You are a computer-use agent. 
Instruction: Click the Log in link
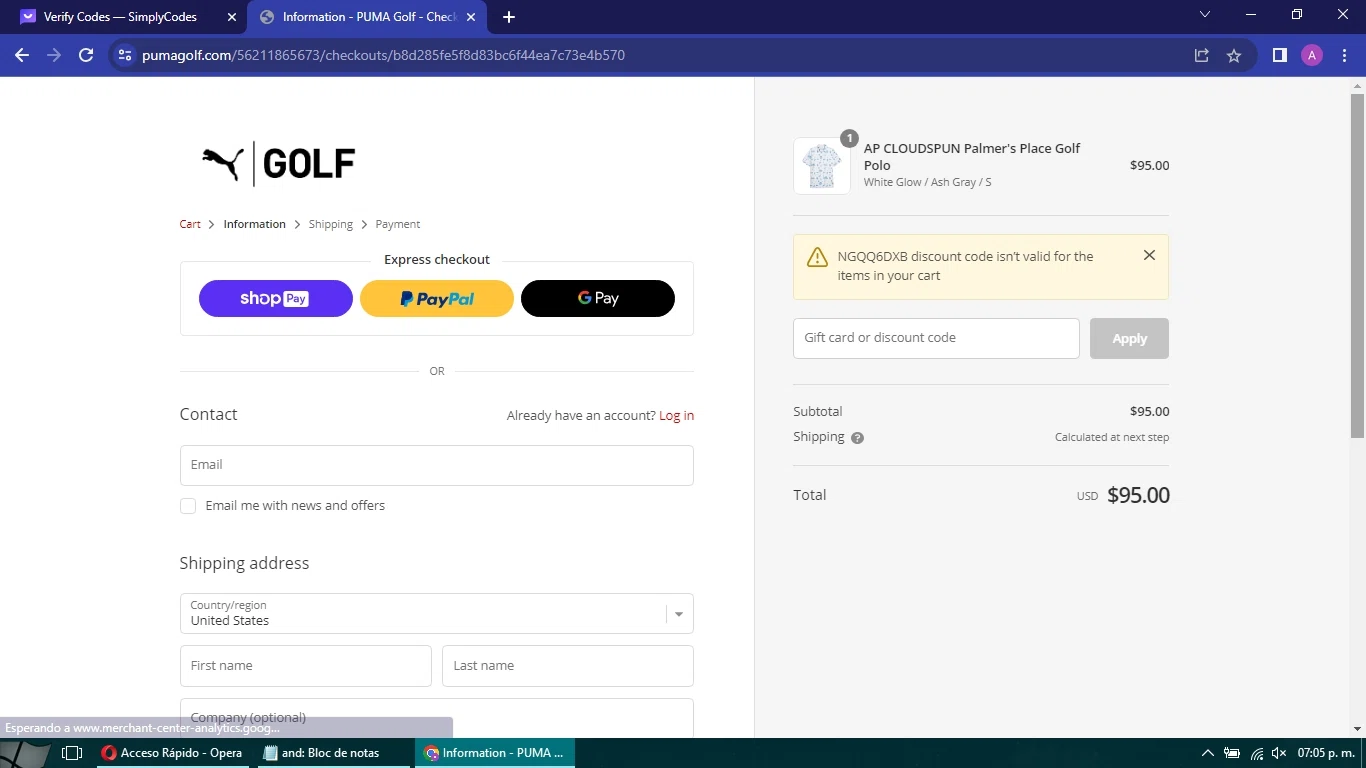[x=676, y=415]
